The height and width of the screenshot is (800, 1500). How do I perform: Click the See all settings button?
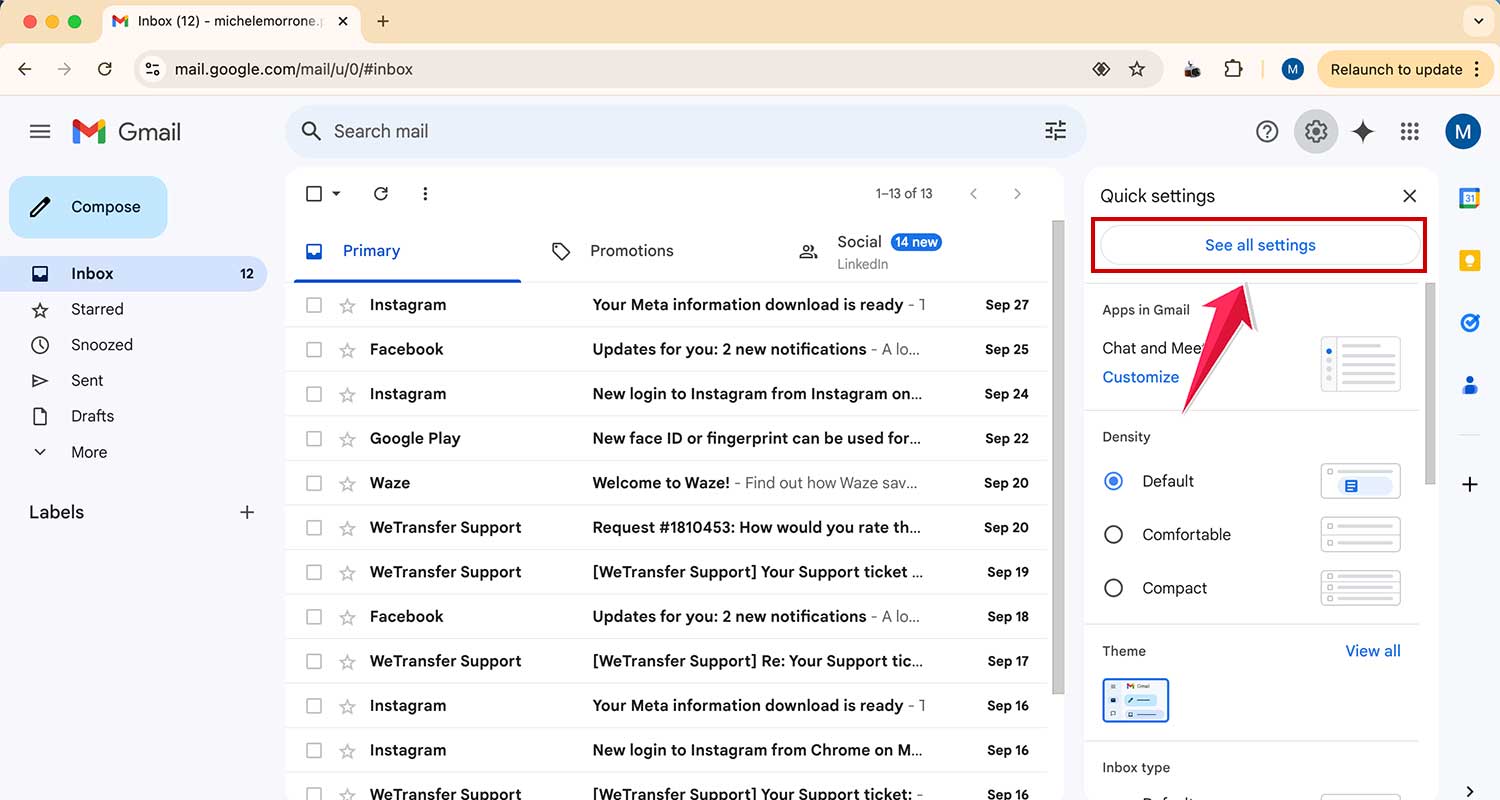(x=1259, y=245)
